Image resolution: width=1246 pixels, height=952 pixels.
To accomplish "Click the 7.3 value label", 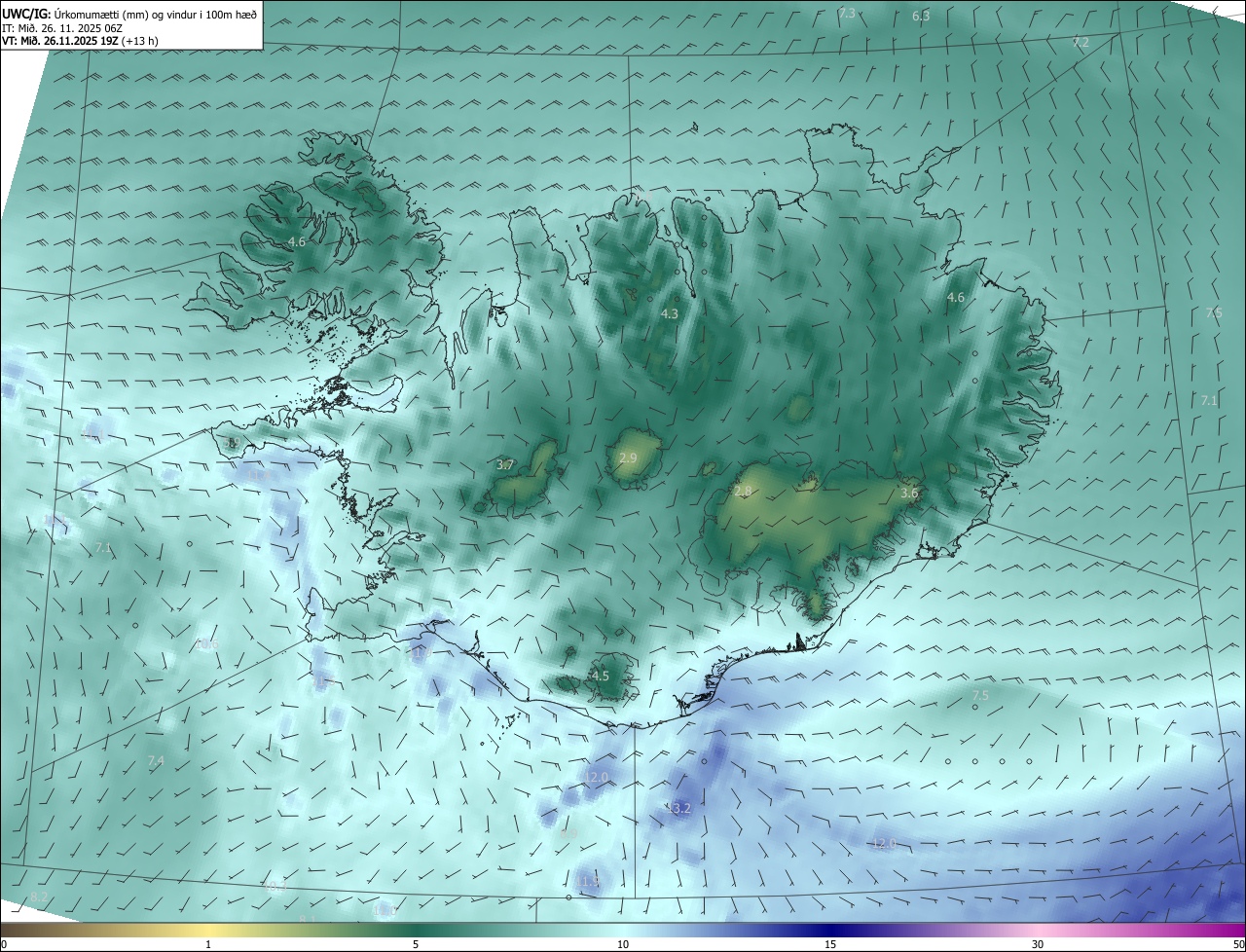I will (847, 14).
